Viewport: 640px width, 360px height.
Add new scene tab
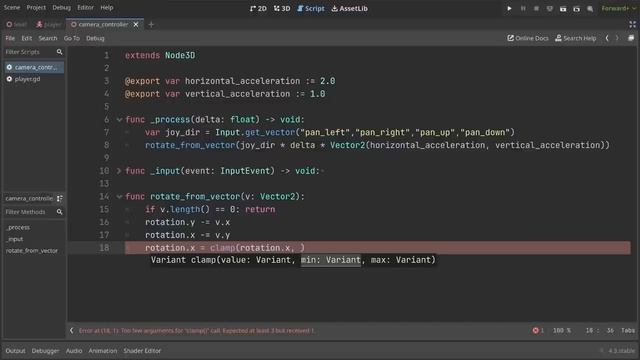pos(151,24)
